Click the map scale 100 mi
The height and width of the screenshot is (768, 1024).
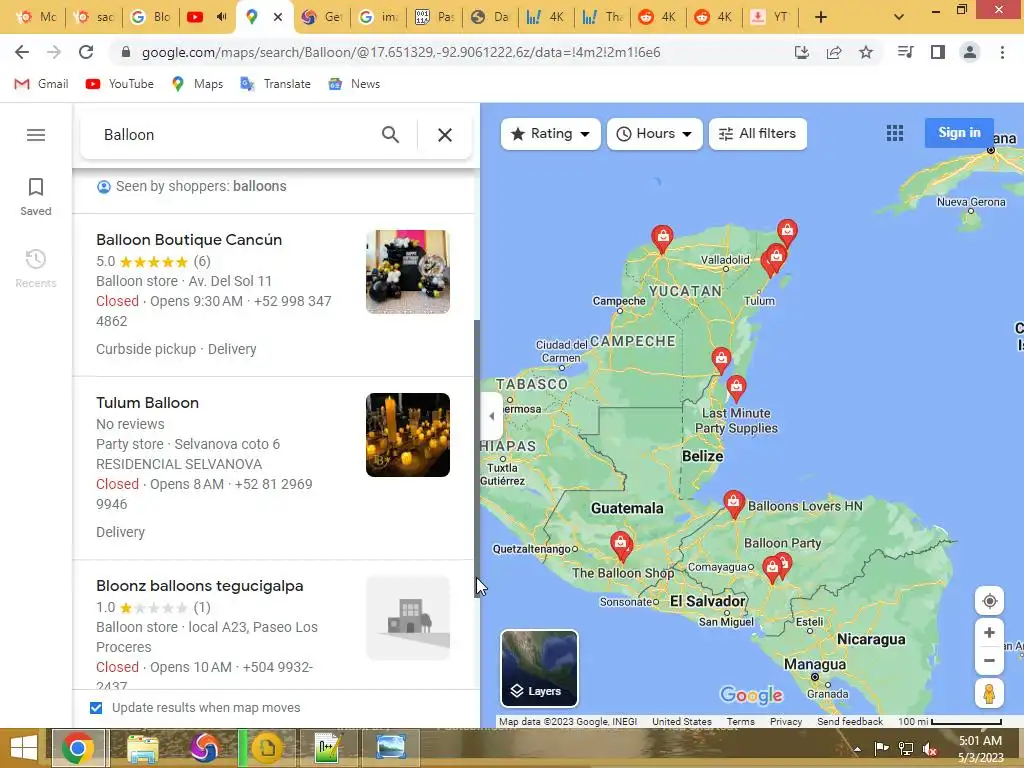coord(950,722)
